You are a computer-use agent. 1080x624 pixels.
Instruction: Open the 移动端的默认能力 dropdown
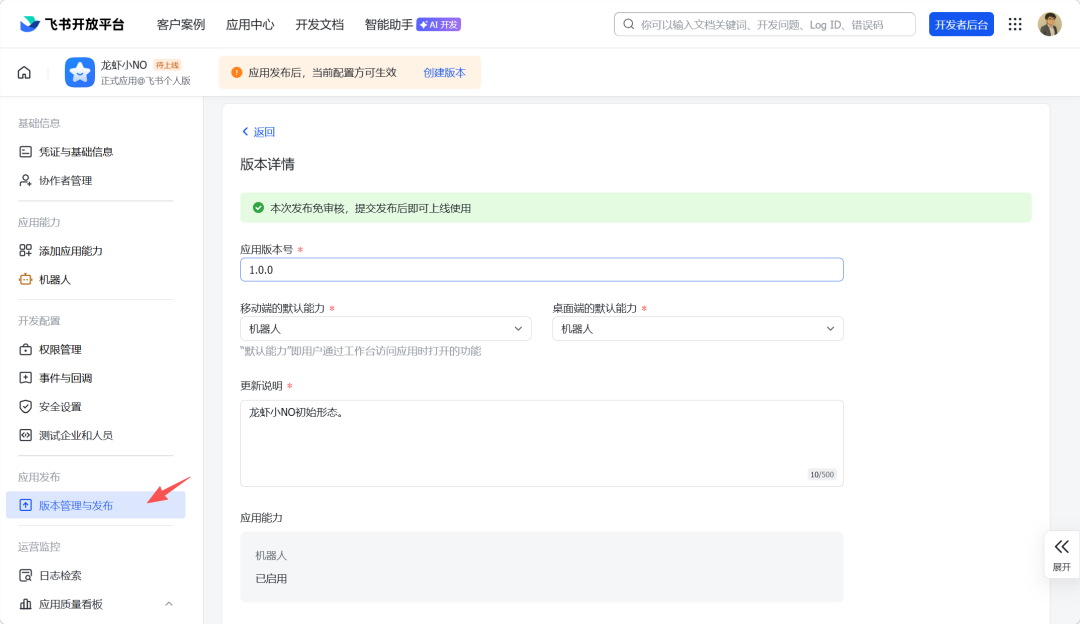(x=386, y=329)
